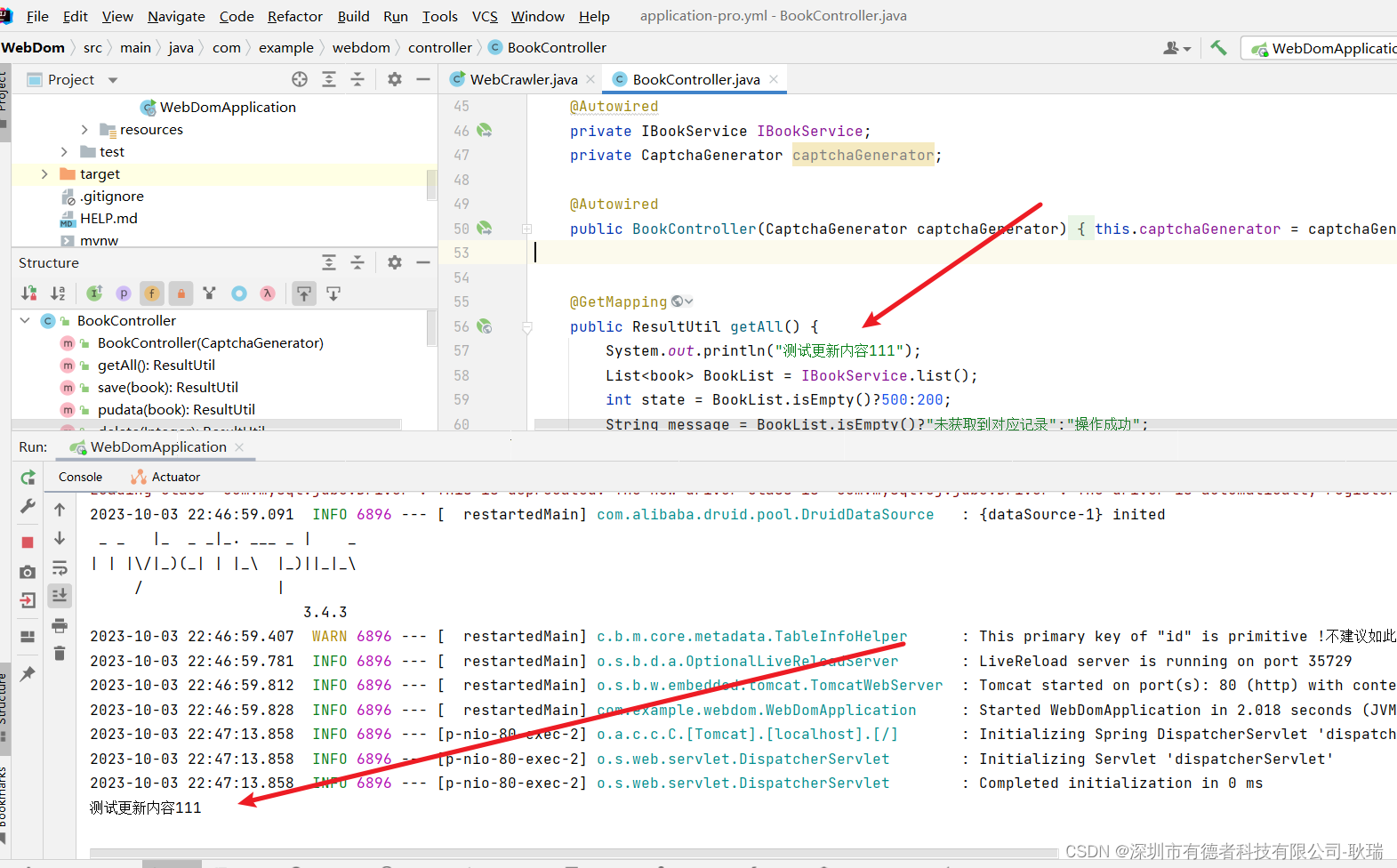Click the gutter bean icon on line 46
Screen dimensions: 1397x868
coord(485,131)
